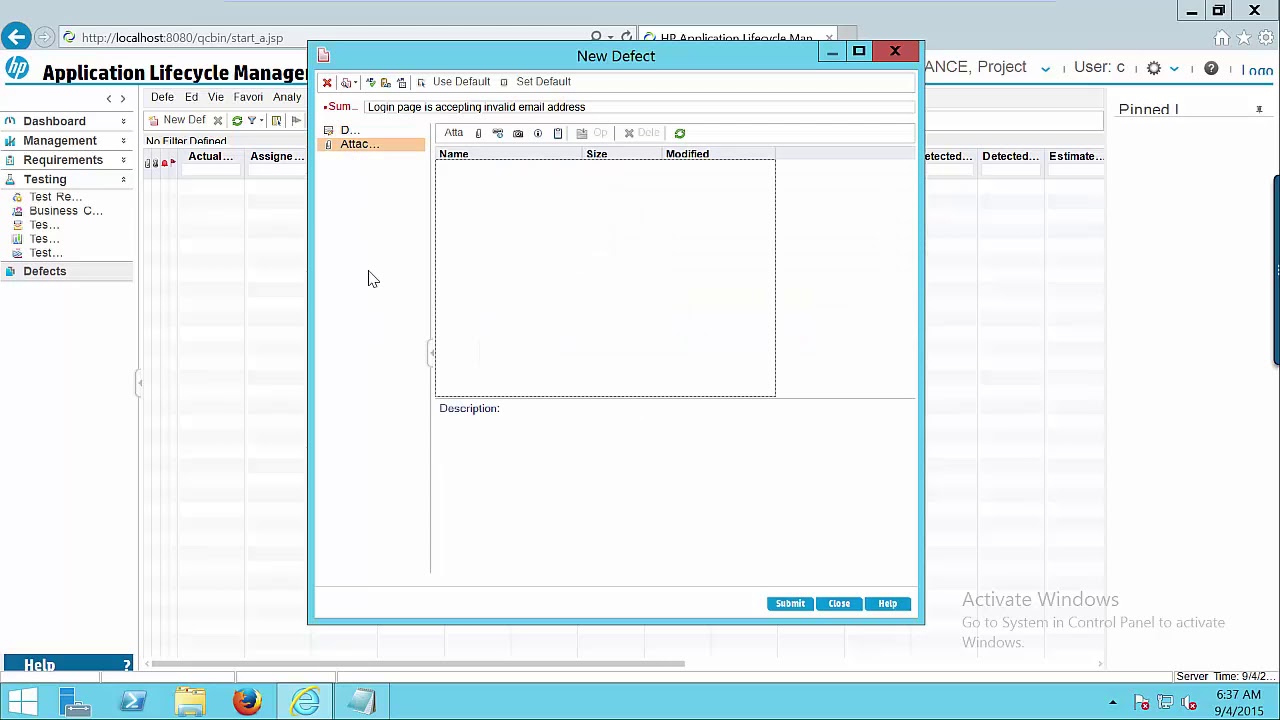Click the green refresh icon in attachments toolbar
The width and height of the screenshot is (1280, 720).
[x=680, y=133]
